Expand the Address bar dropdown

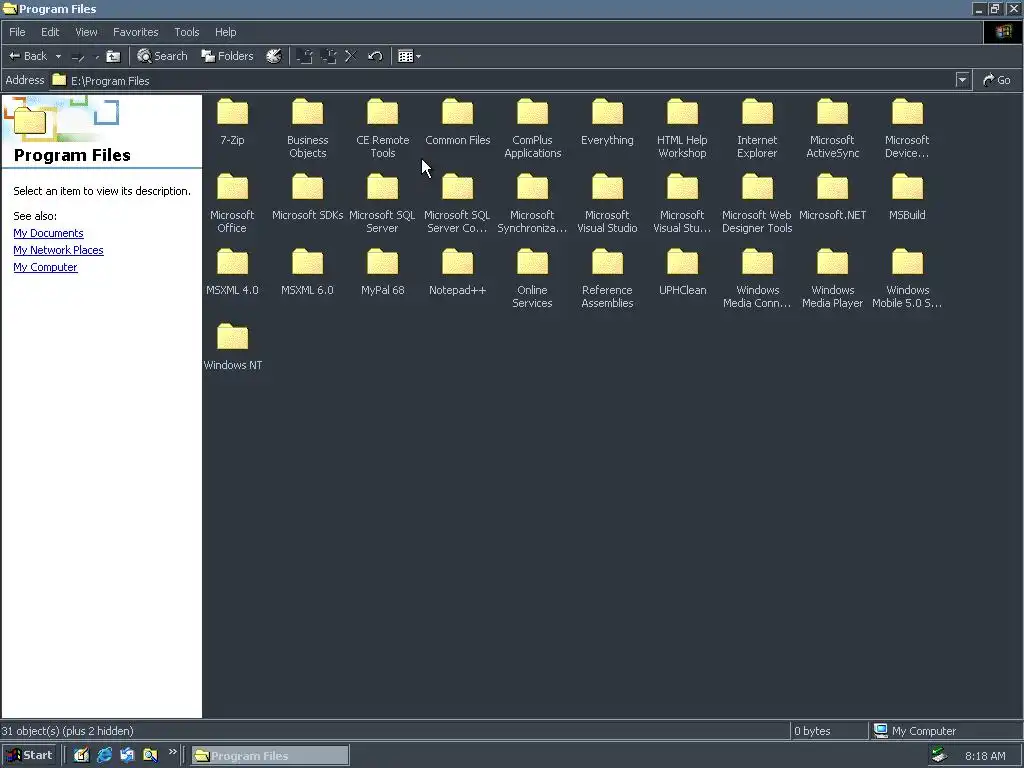pos(962,80)
